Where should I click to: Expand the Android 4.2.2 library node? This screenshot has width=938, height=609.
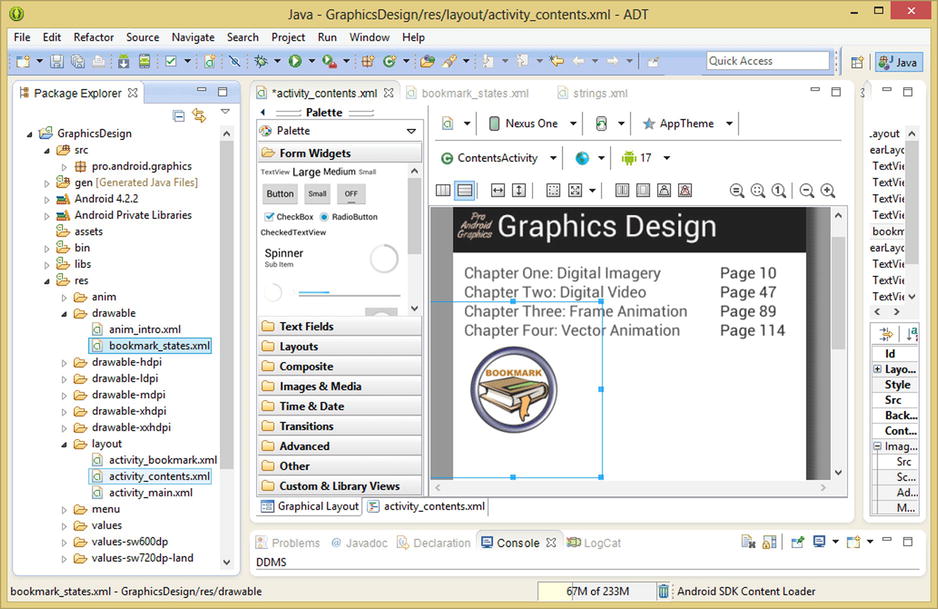tap(47, 199)
